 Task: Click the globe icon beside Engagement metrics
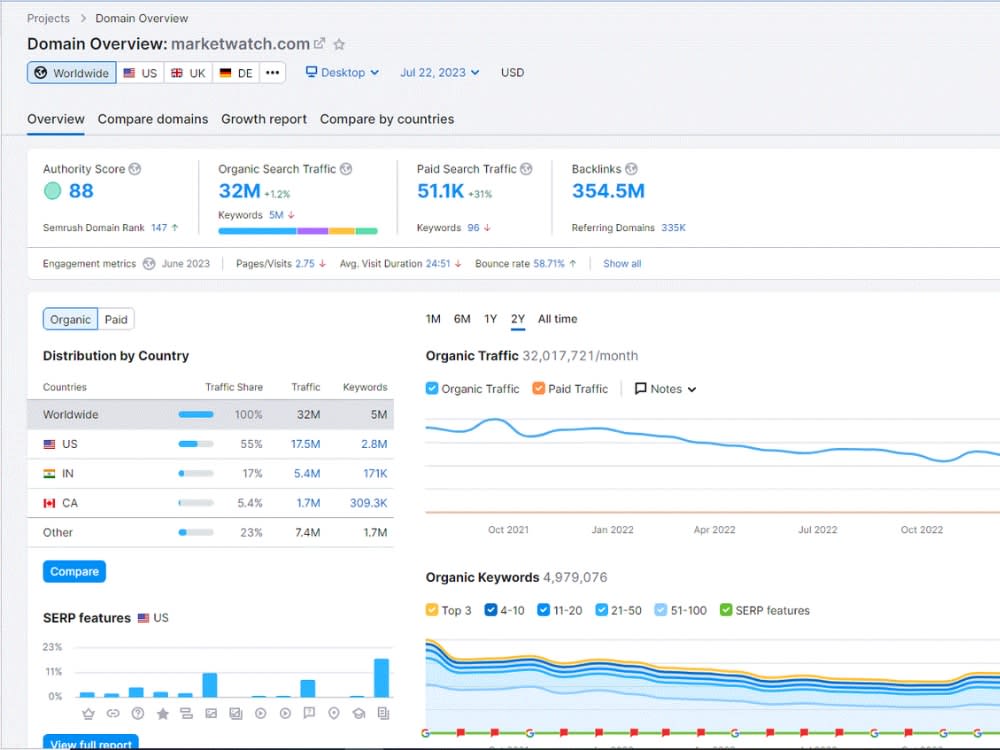(149, 264)
